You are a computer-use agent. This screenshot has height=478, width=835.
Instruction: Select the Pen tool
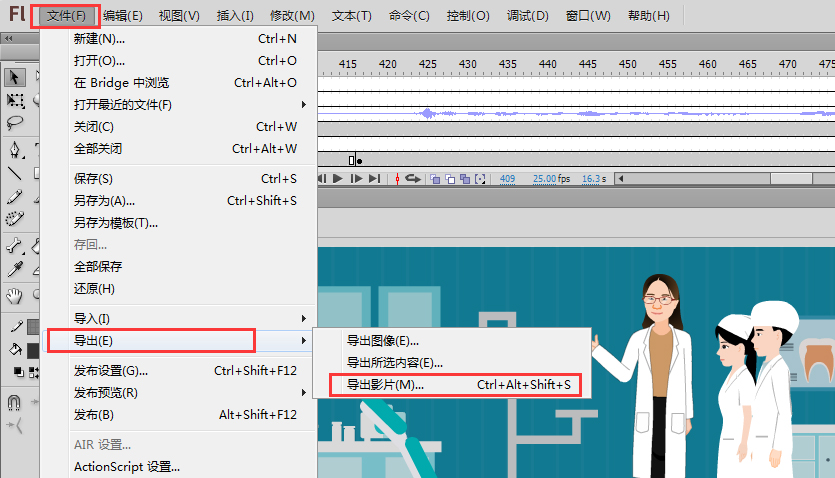(x=15, y=150)
